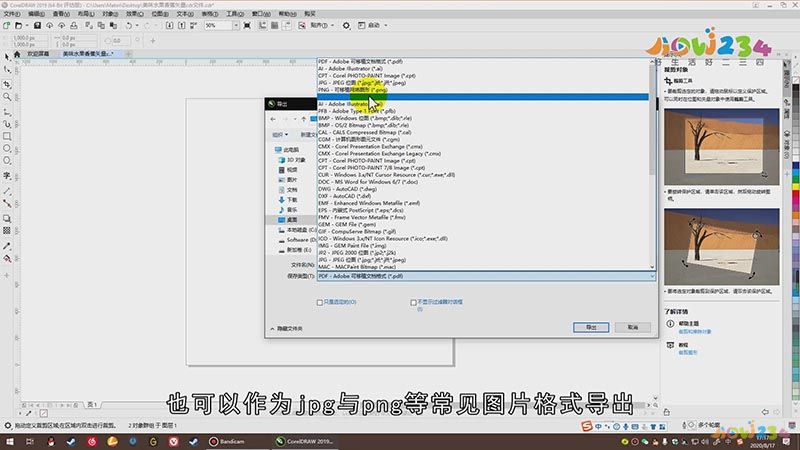800x450 pixels.
Task: Open the 文件 File menu
Action: [x=12, y=14]
